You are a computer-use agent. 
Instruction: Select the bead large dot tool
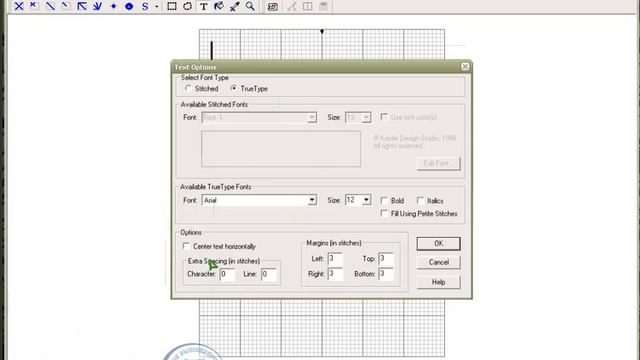pos(129,6)
